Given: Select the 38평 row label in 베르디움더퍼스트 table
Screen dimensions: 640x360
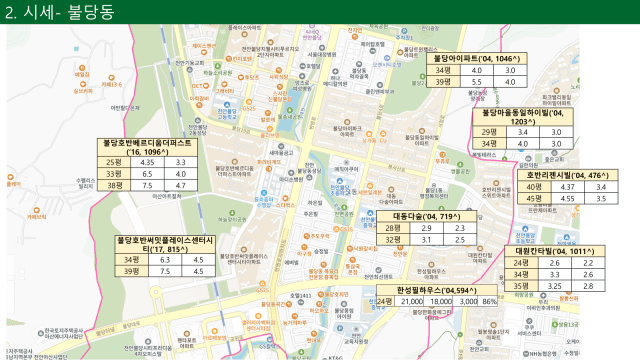Looking at the screenshot, I should (x=114, y=185).
